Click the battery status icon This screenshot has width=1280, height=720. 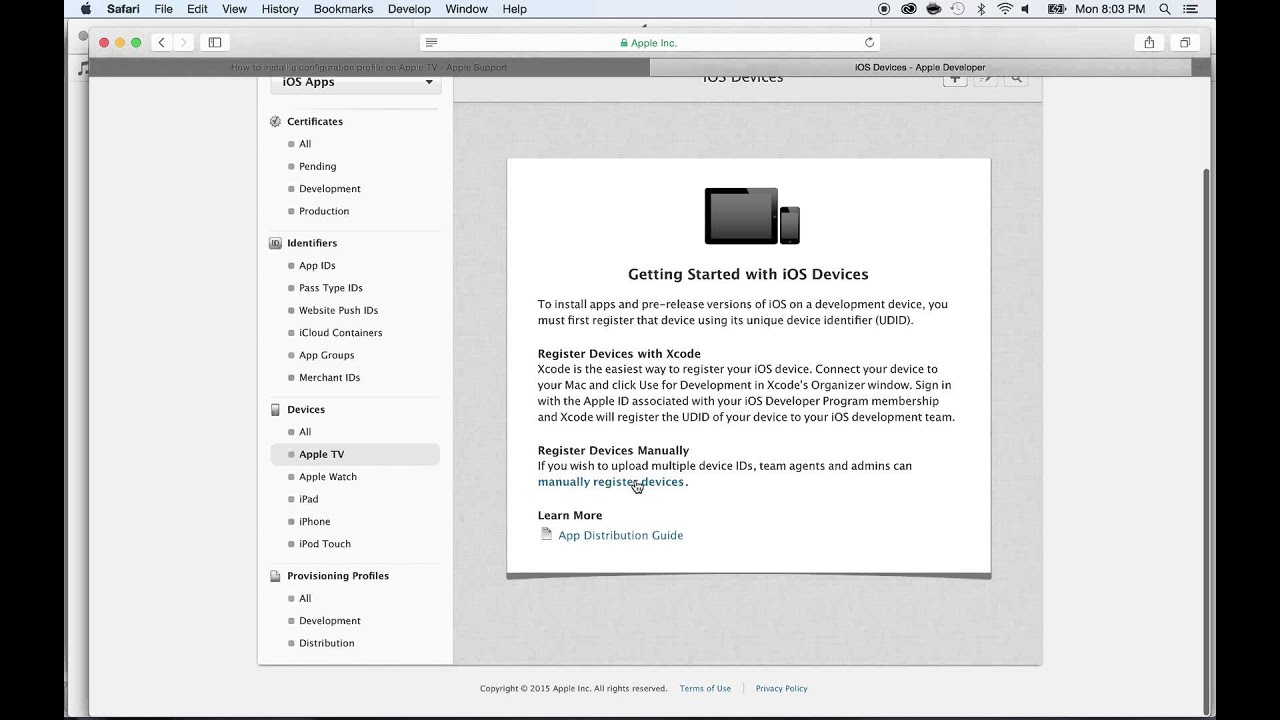coord(1057,9)
